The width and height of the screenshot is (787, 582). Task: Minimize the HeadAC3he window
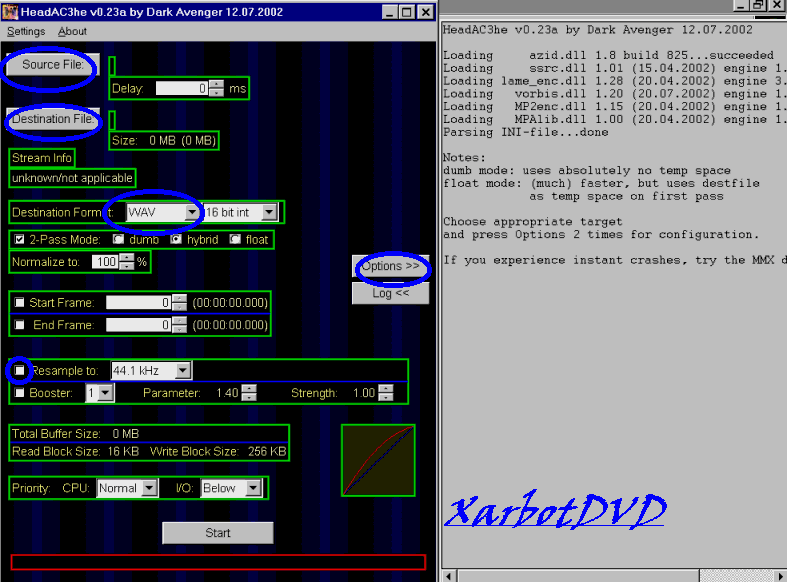click(x=389, y=12)
